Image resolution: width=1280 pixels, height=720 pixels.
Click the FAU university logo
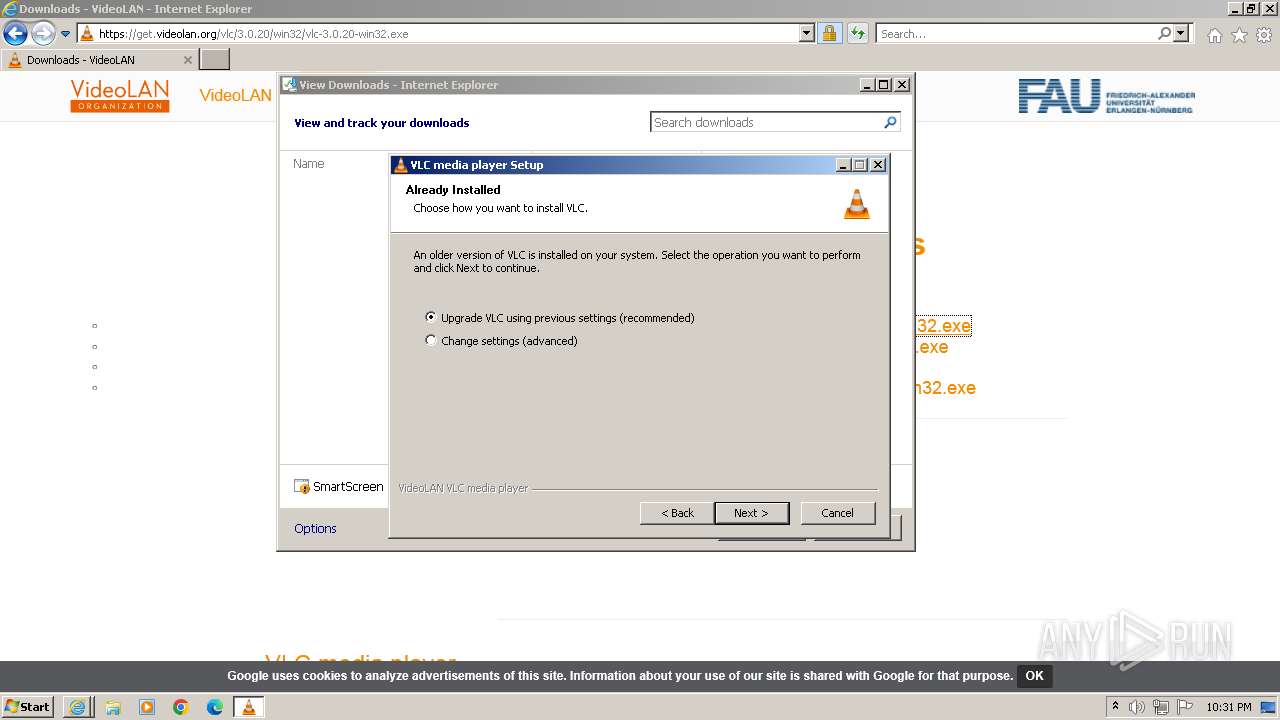(1106, 97)
